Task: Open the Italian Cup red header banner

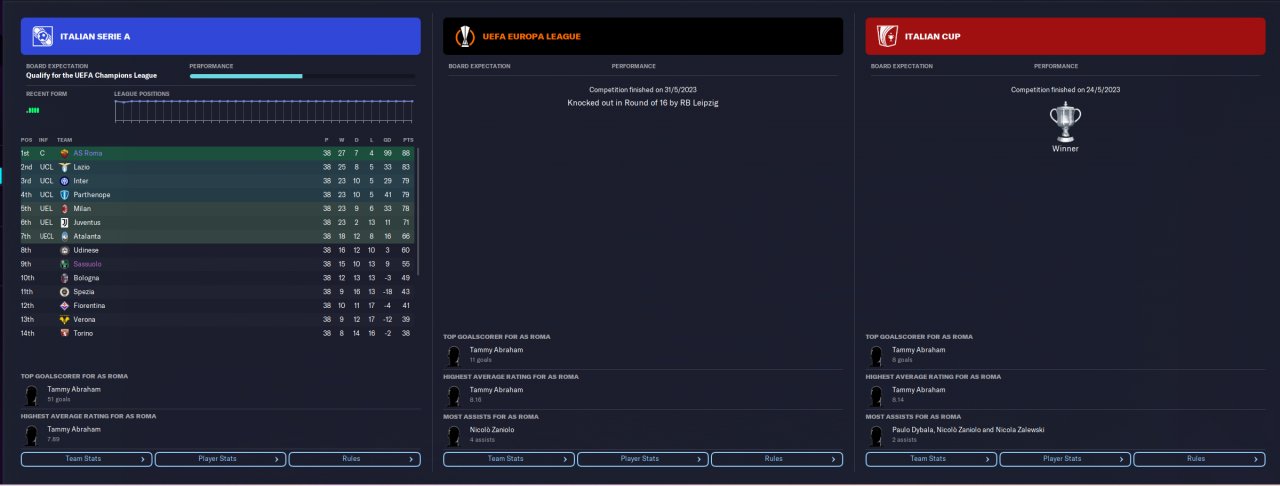Action: pos(1065,36)
